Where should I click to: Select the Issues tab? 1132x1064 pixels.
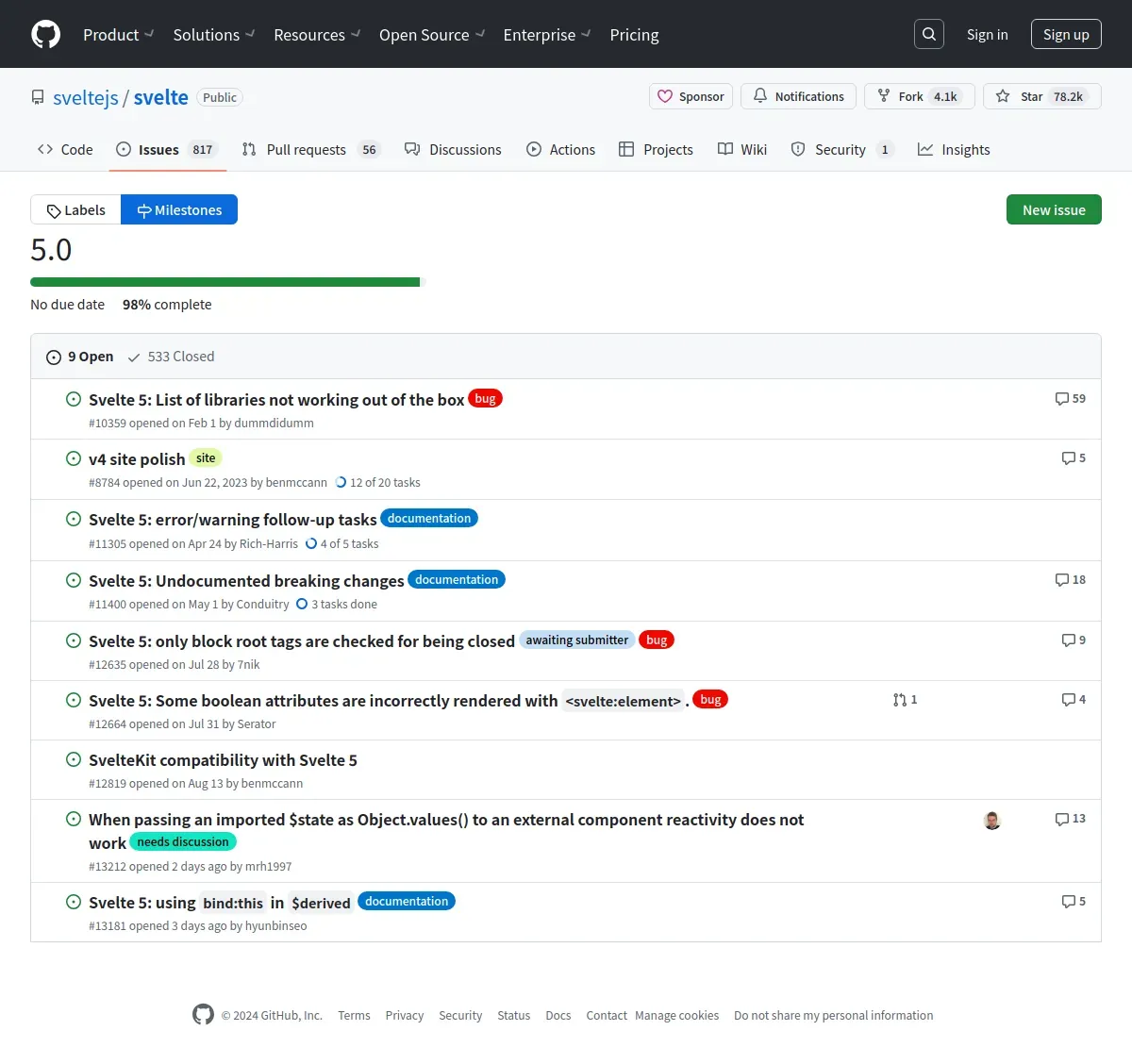[x=167, y=149]
